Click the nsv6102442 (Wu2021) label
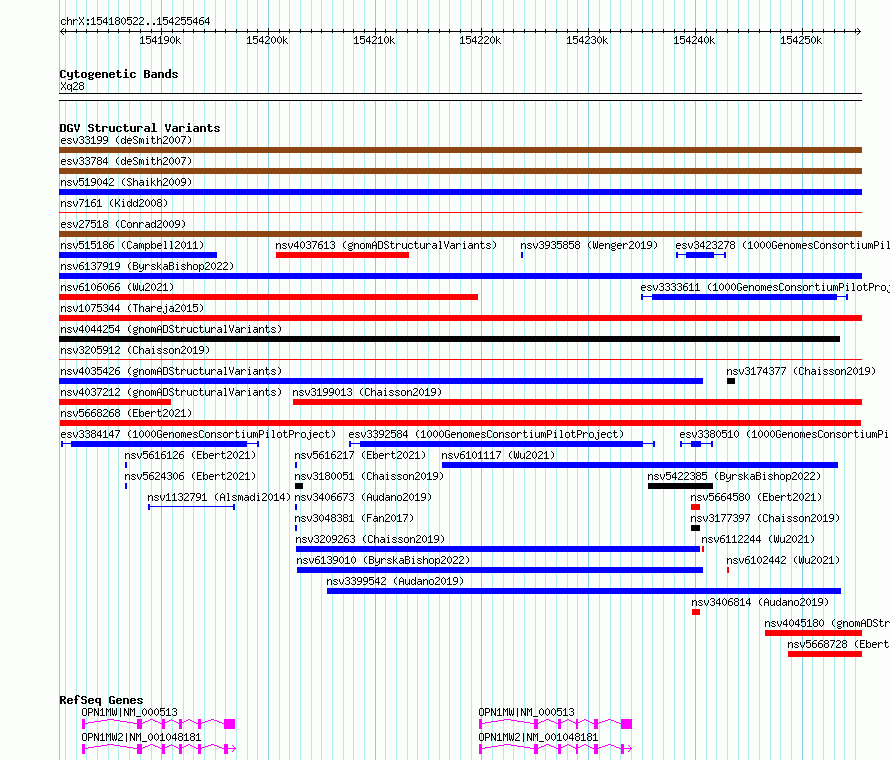890x760 pixels. click(783, 560)
